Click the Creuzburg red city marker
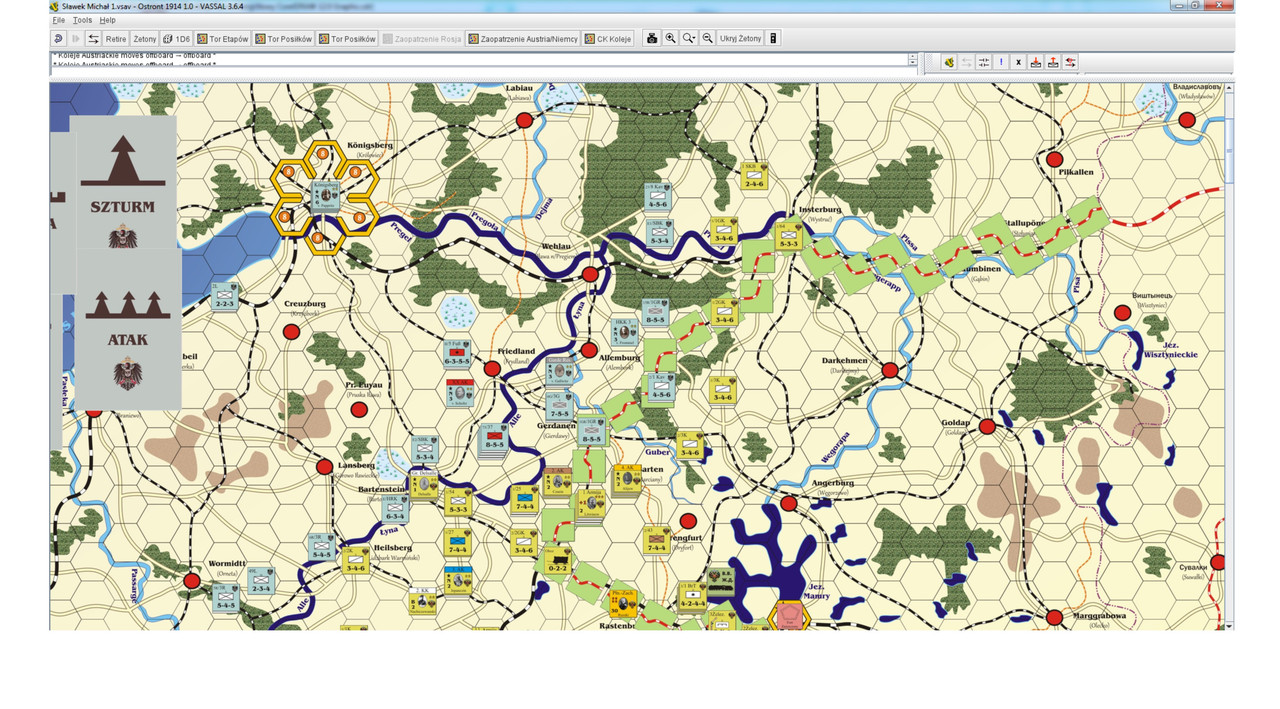Screen dimensions: 1280x709 coord(291,331)
